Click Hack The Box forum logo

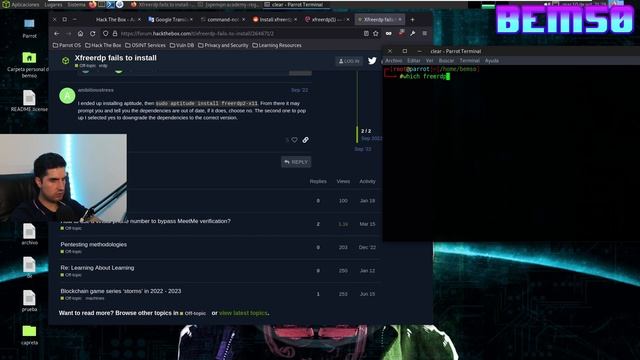(x=65, y=61)
